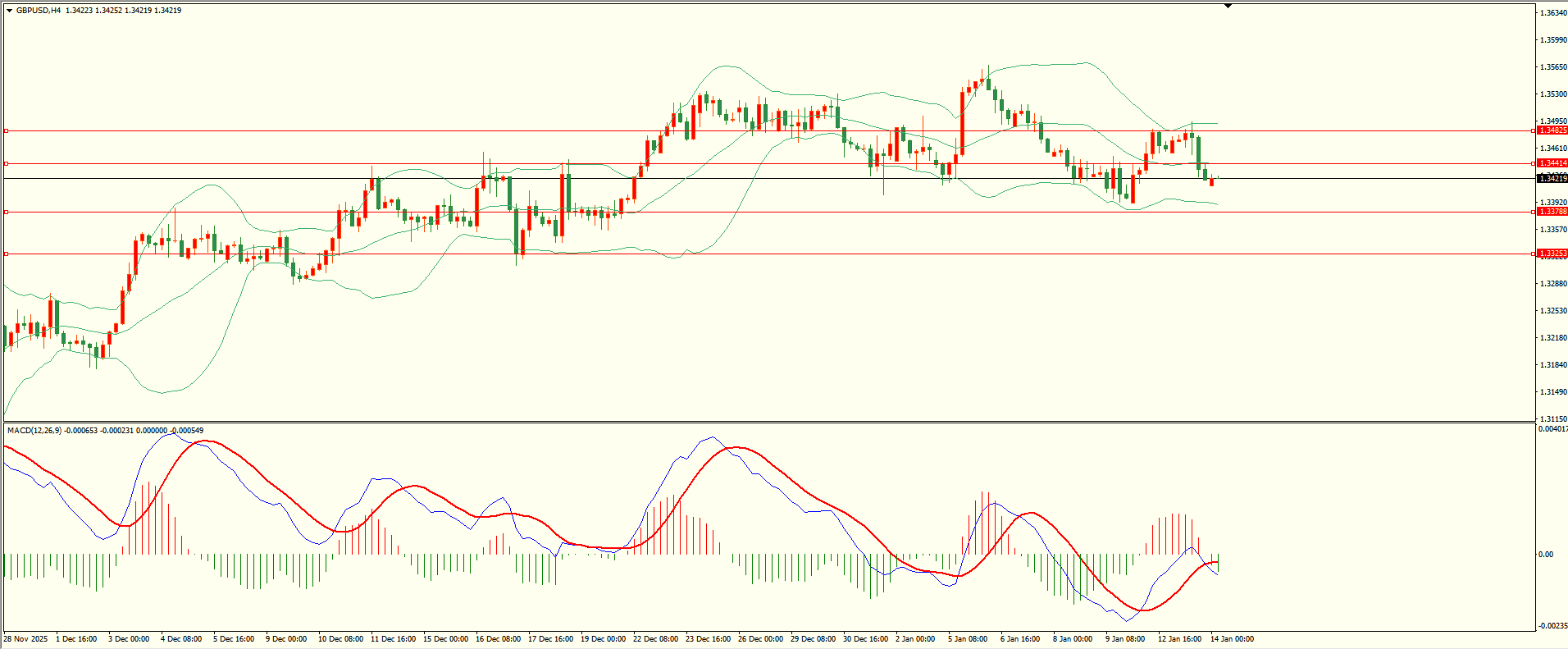
Task: Click the chart shift triangle marker at top
Action: [x=1228, y=6]
